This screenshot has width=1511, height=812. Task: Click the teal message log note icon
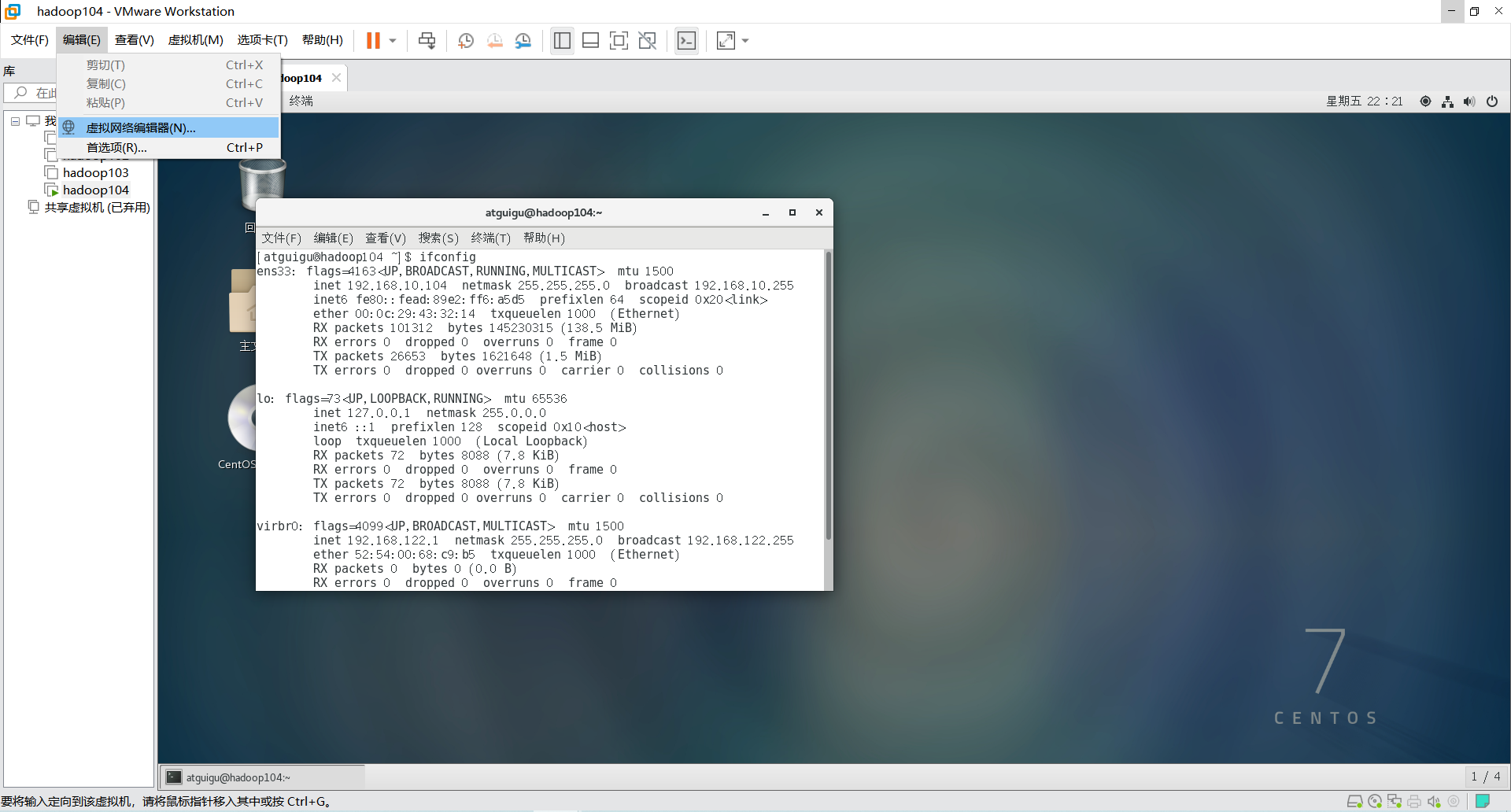(x=1483, y=801)
